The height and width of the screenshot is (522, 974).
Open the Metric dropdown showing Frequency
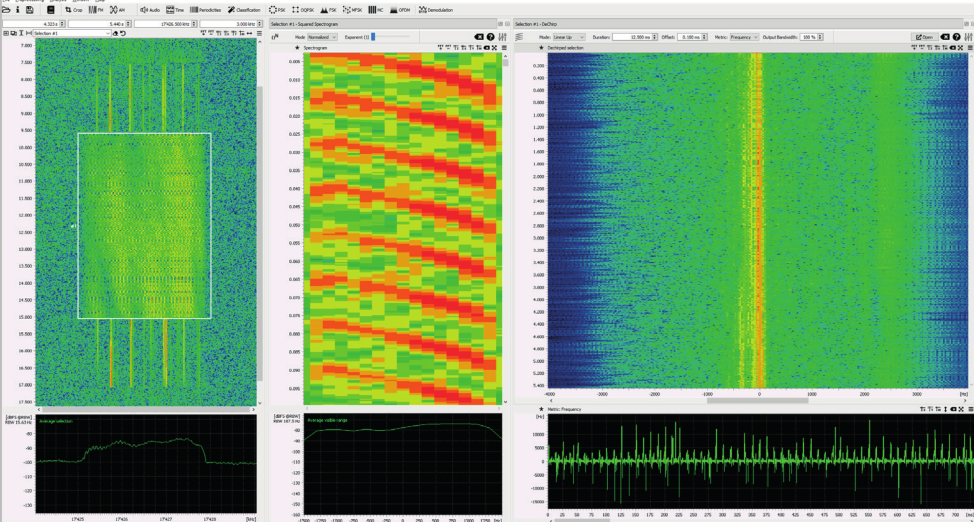743,36
